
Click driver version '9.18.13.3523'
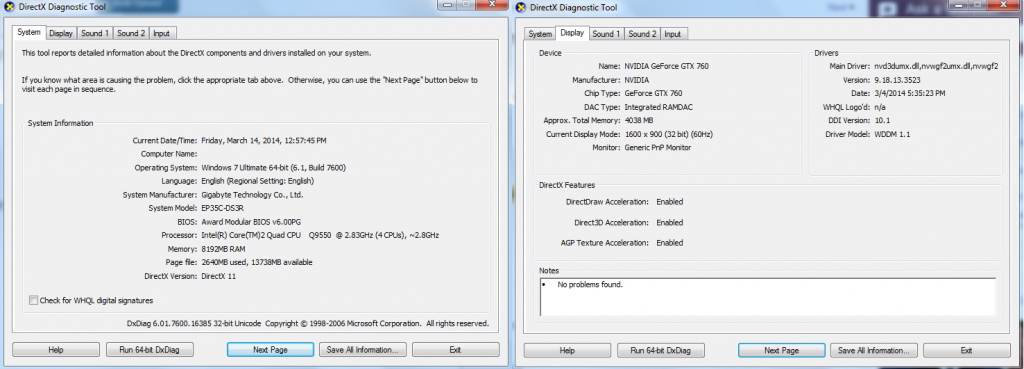coord(897,80)
